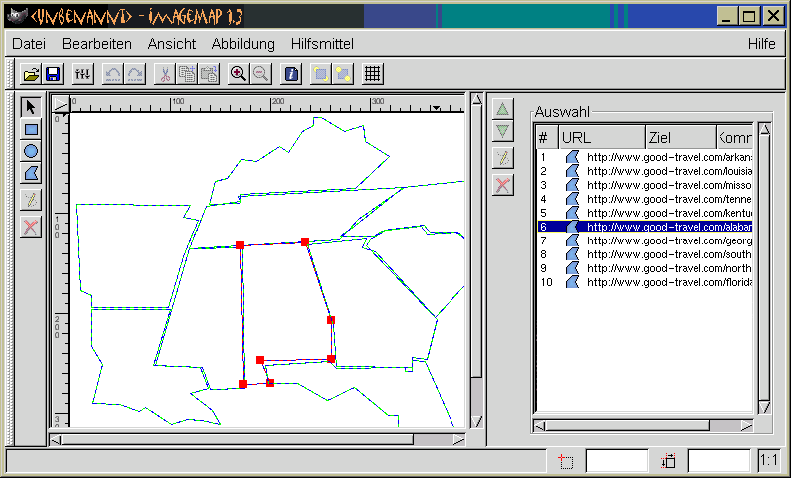Screen dimensions: 791x478
Task: Click the scissors Cut icon
Action: click(x=164, y=74)
